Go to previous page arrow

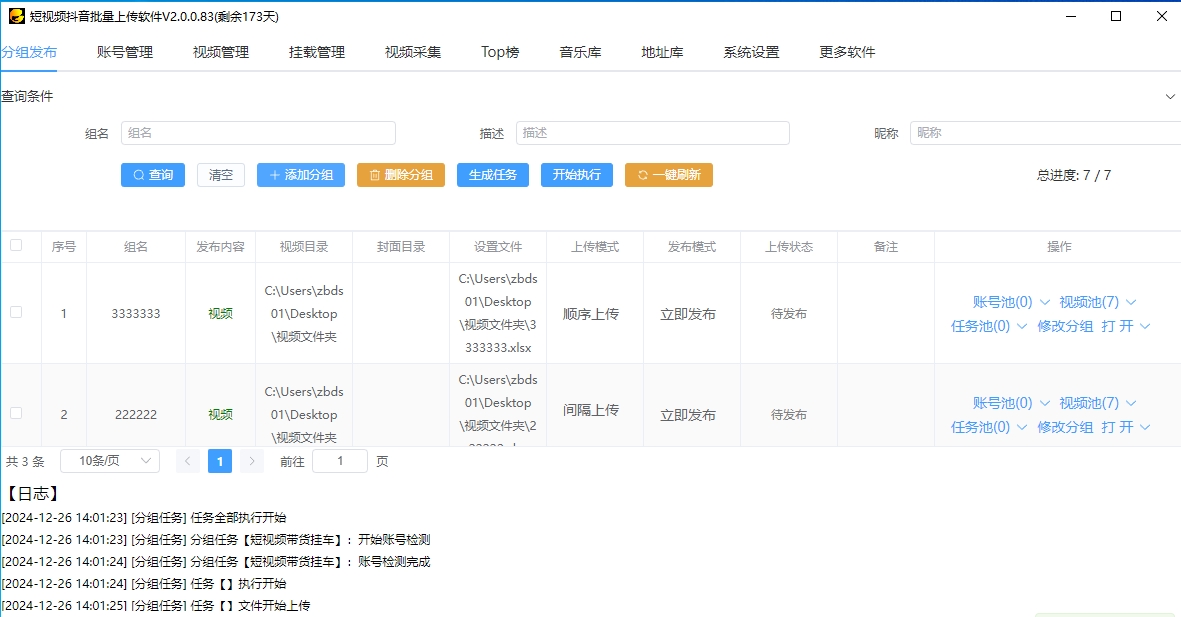point(187,461)
